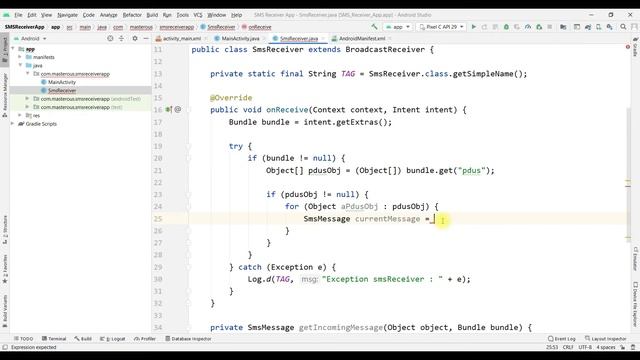640x360 pixels.
Task: Click the UTF-8 encoding in the status bar
Action: [x=585, y=347]
